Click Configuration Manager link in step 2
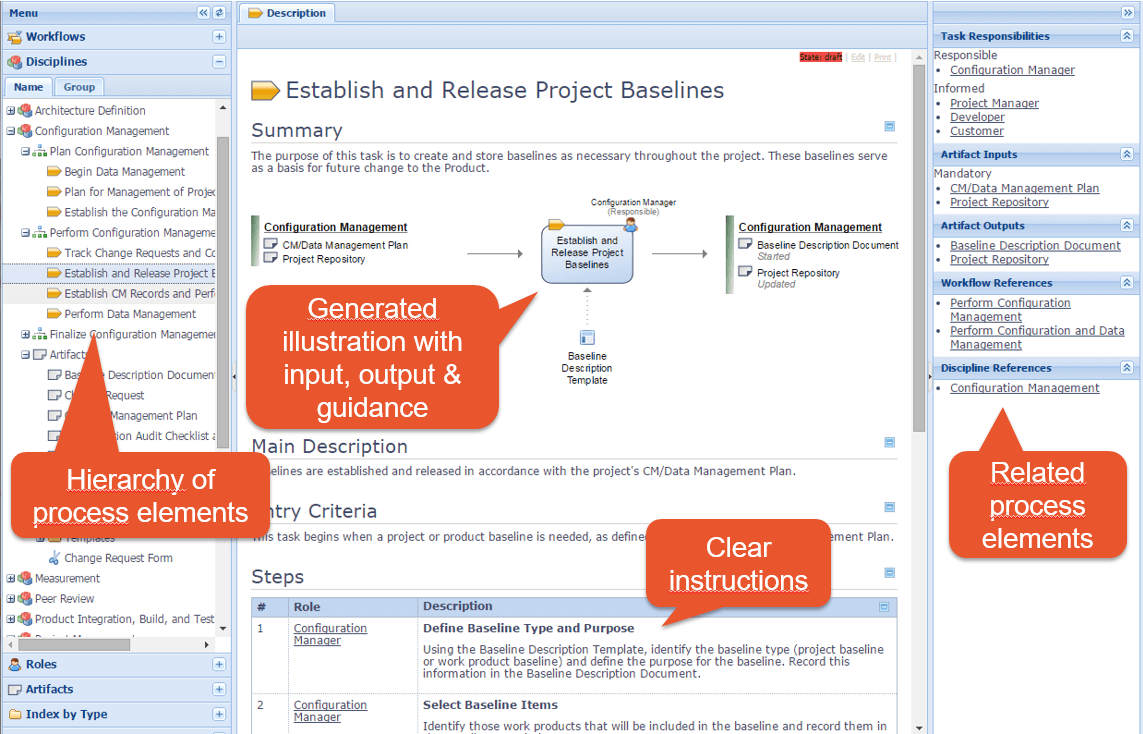The image size is (1143, 734). [330, 711]
